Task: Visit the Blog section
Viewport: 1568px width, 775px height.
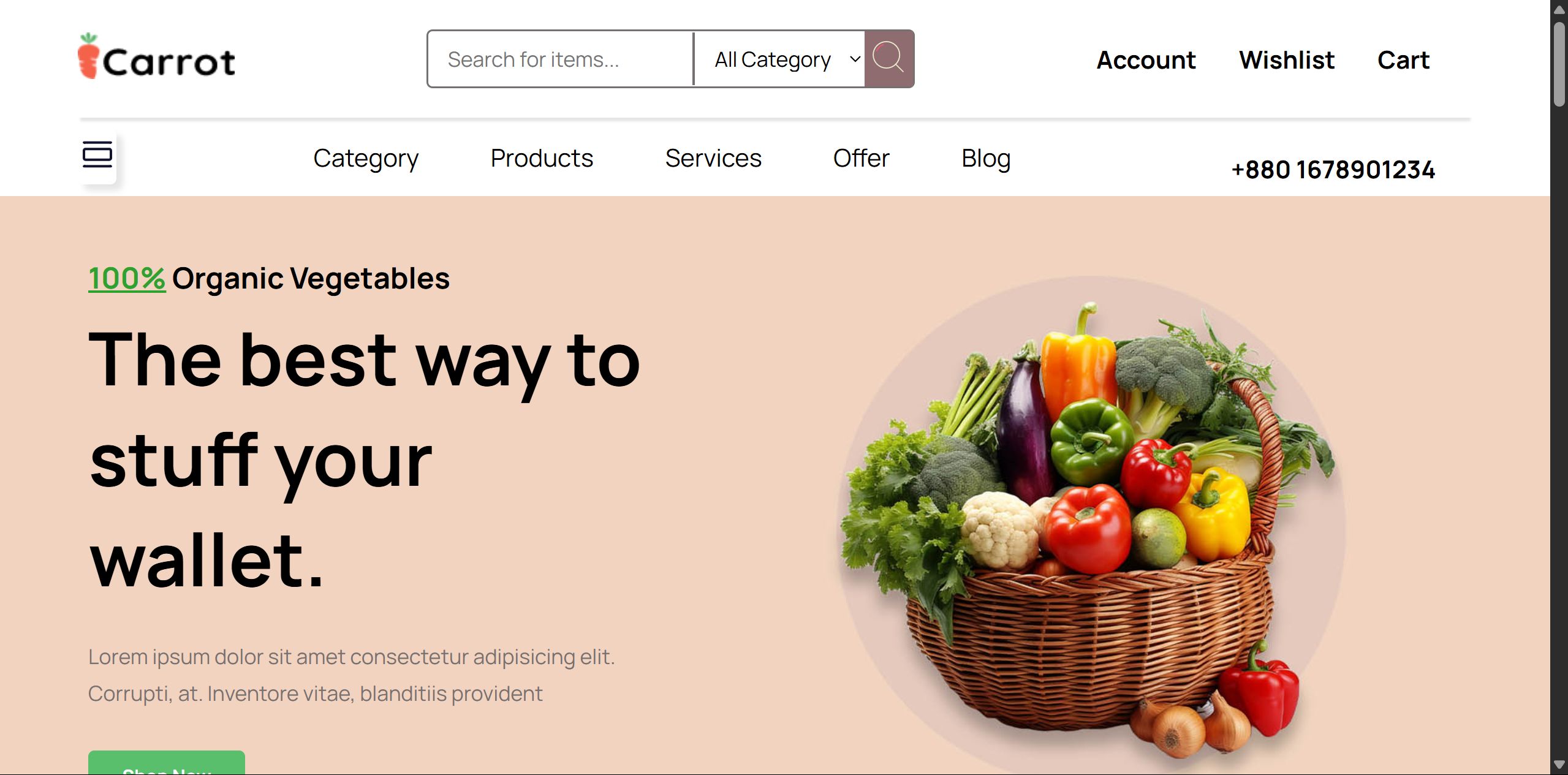Action: (x=986, y=159)
